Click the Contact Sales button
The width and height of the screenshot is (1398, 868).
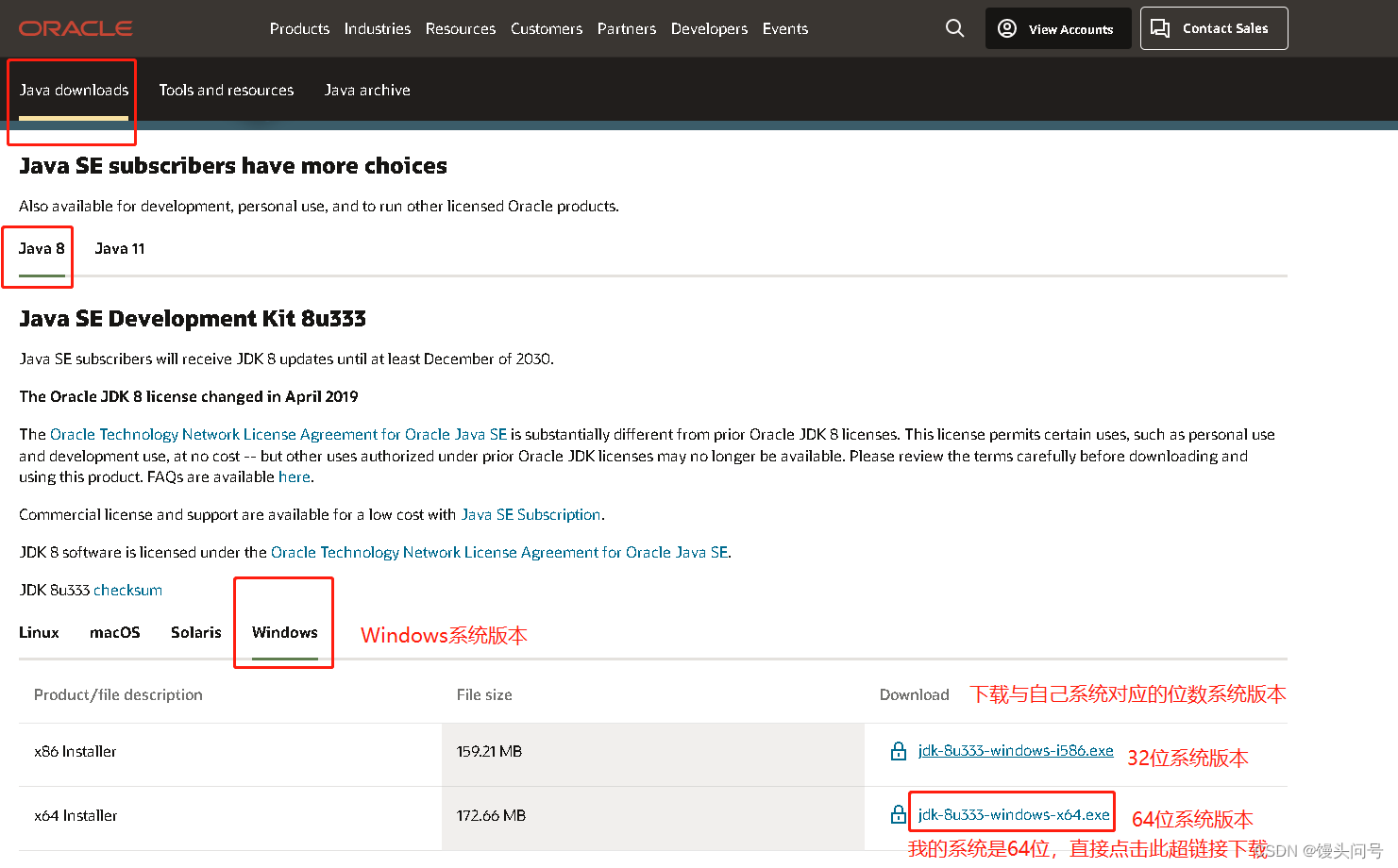[x=1214, y=28]
